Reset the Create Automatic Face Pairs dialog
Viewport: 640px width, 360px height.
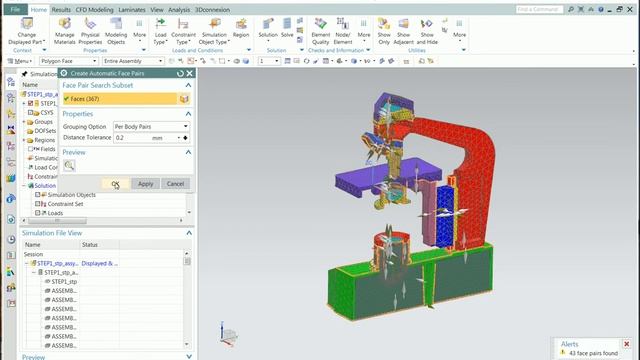click(x=180, y=73)
